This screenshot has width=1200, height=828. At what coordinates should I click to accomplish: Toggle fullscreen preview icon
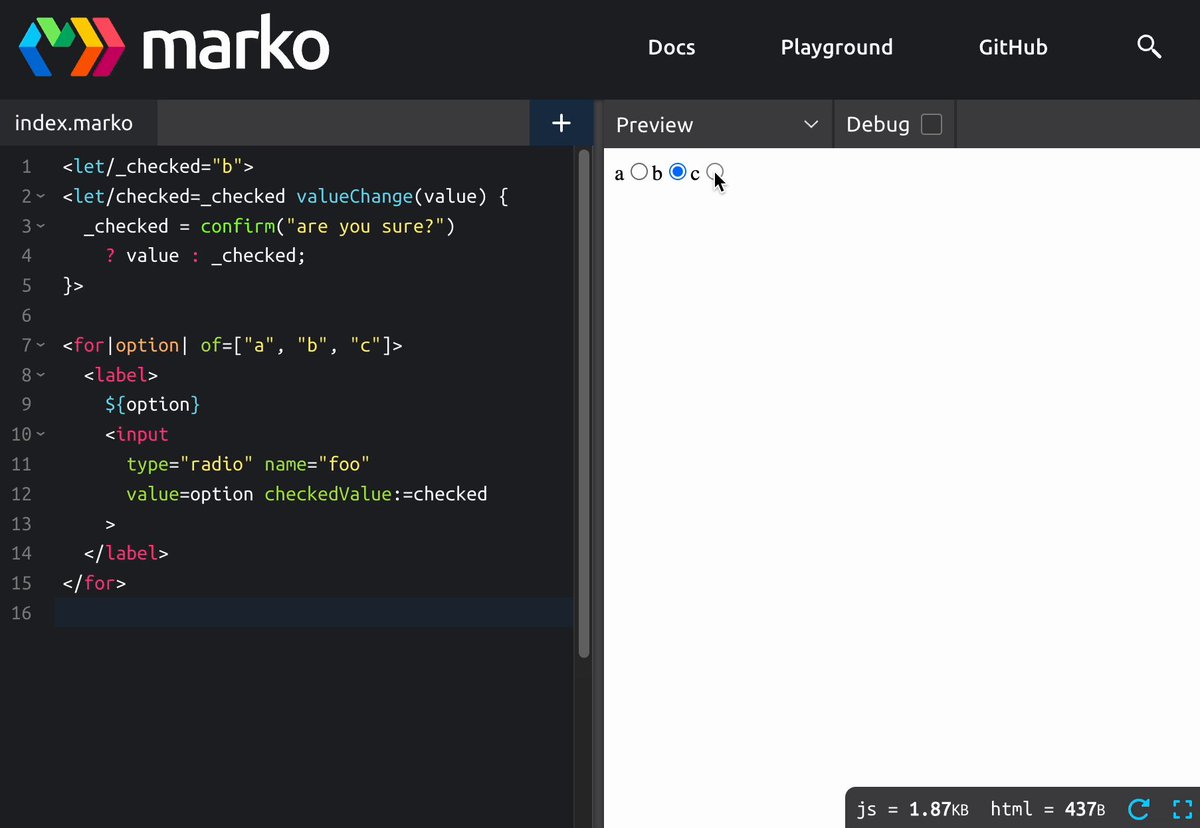pyautogui.click(x=1182, y=808)
